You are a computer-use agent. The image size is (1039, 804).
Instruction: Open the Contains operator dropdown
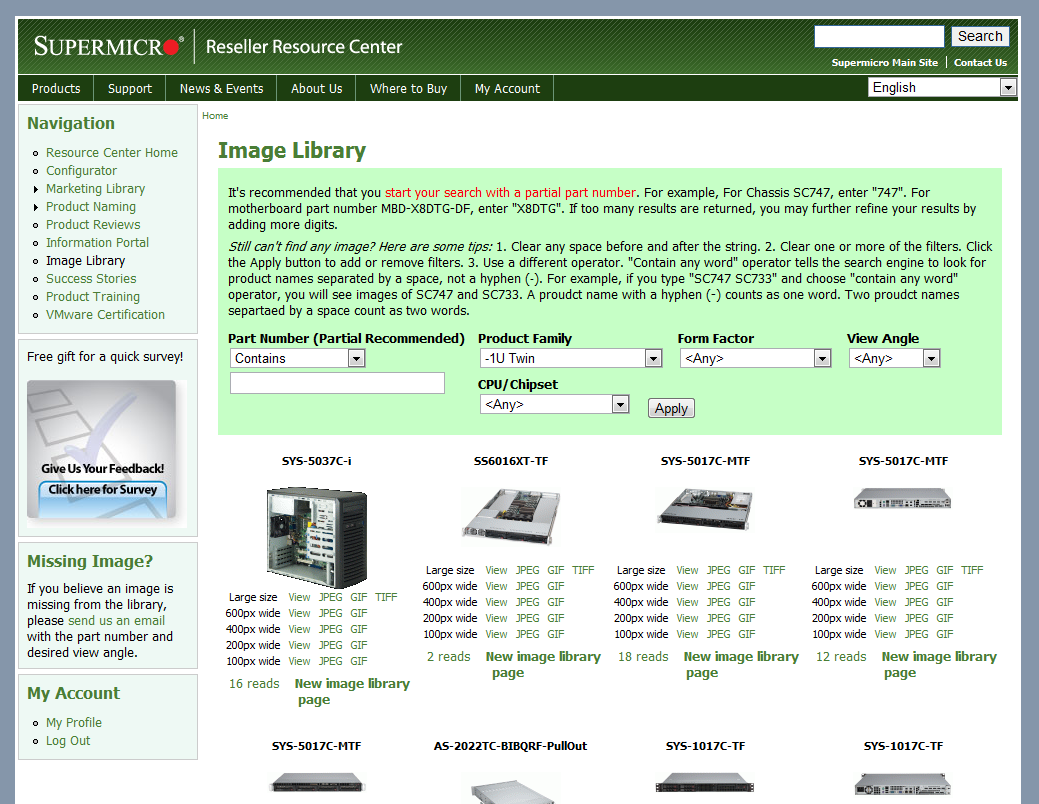click(298, 359)
